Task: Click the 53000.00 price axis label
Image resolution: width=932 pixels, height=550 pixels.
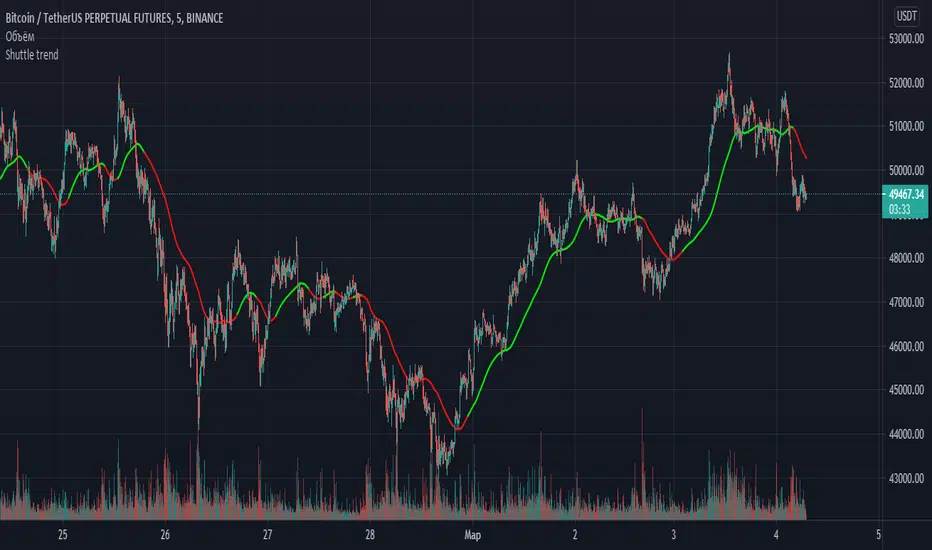Action: tap(906, 39)
